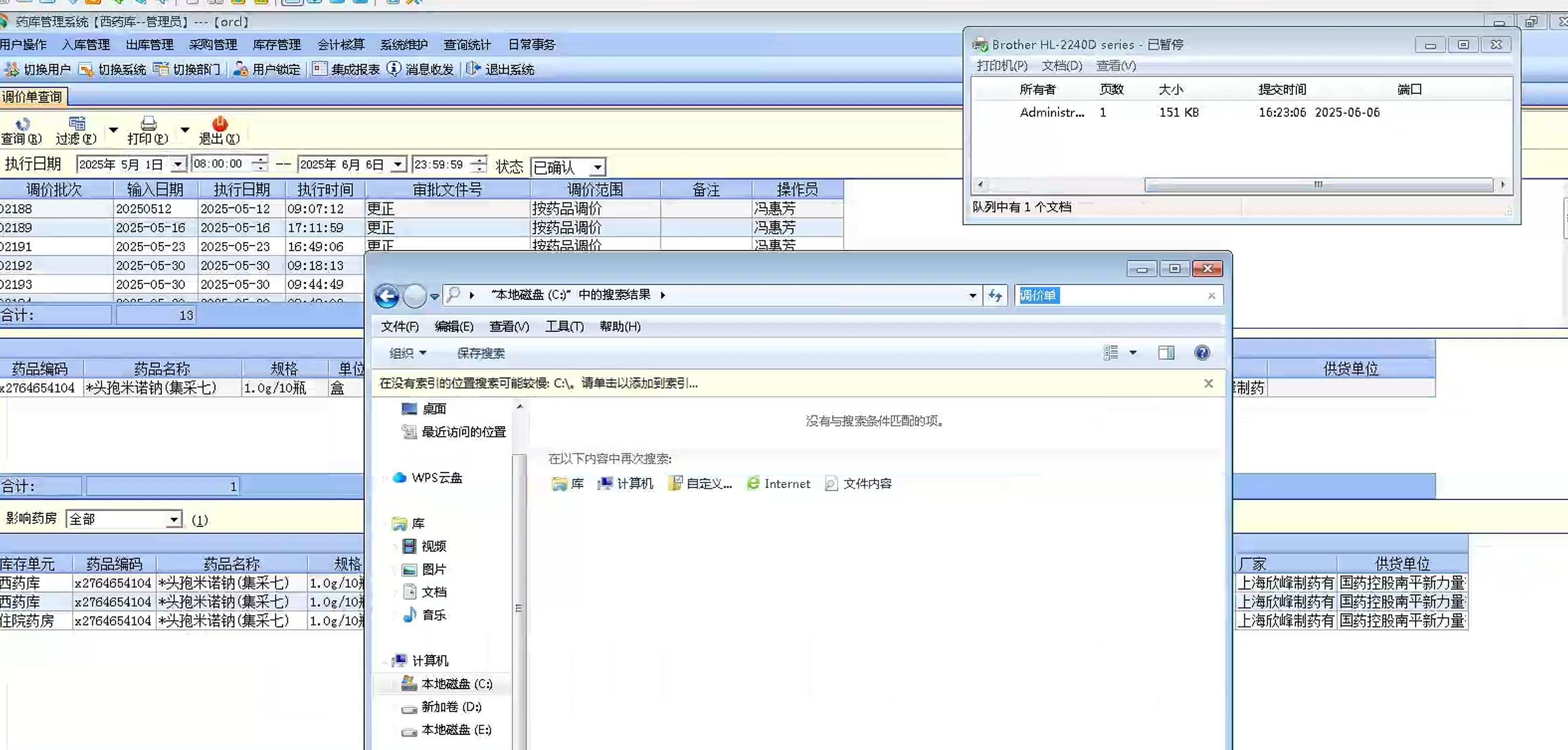Image resolution: width=1568 pixels, height=750 pixels.
Task: Open the Explorer help question-mark icon
Action: click(x=1202, y=353)
